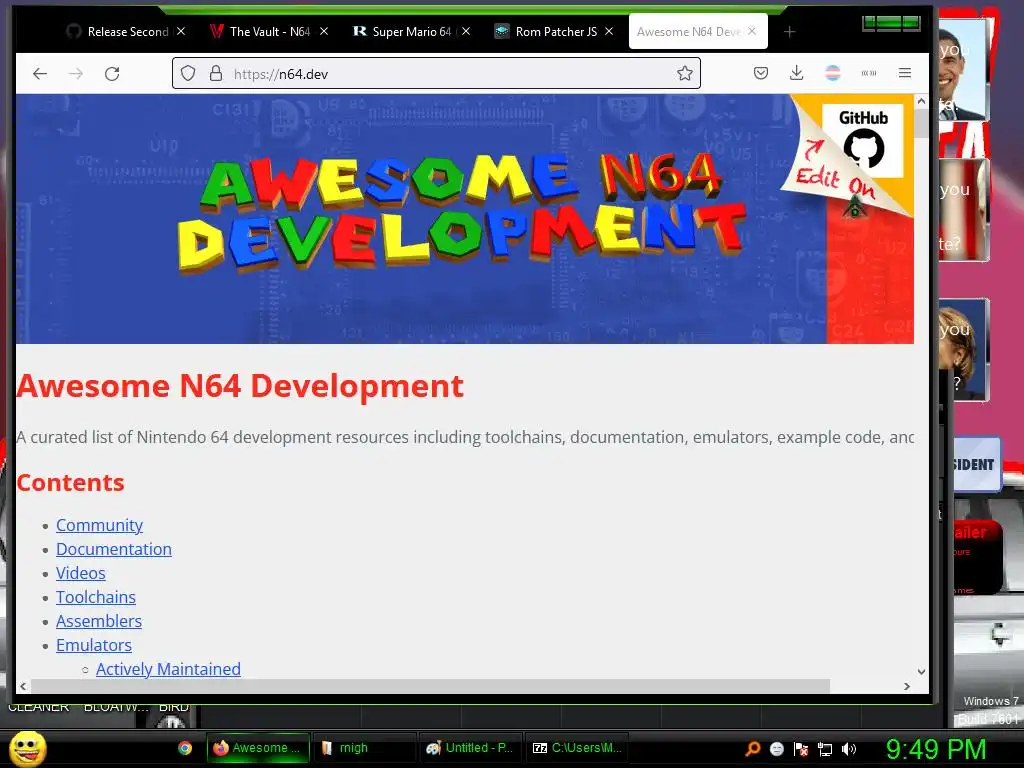Click the page vertical scrollbar down arrow

pyautogui.click(x=921, y=671)
